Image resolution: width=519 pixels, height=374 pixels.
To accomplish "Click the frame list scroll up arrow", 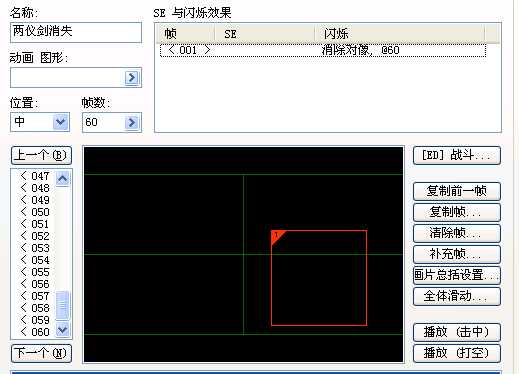I will pos(63,178).
